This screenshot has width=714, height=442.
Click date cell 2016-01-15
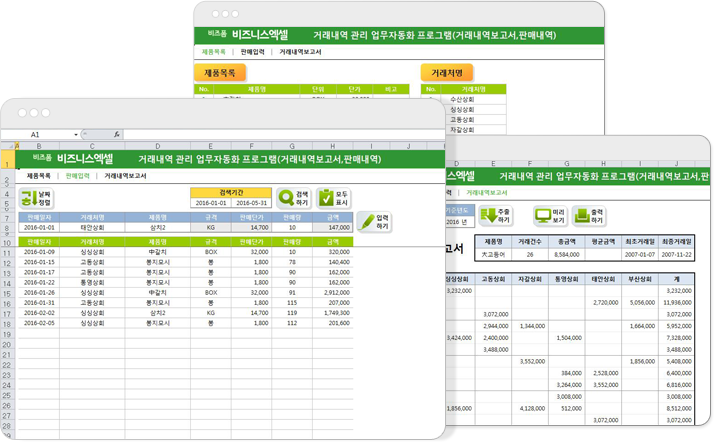tap(39, 262)
